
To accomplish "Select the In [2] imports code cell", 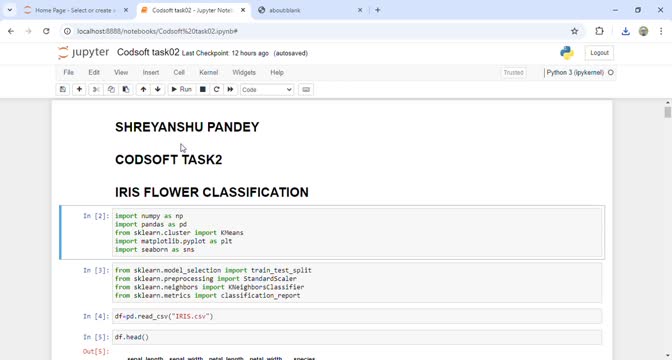I will [357, 233].
